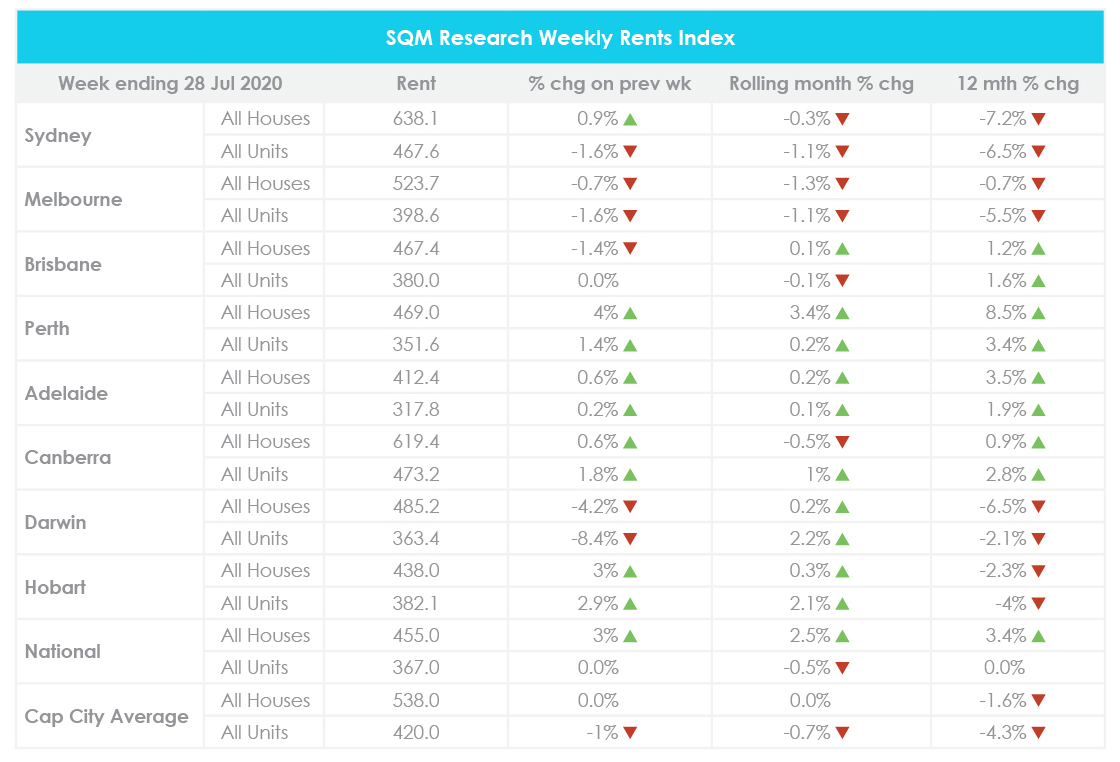Click Melbourne All Units rent 398.6
The height and width of the screenshot is (762, 1120).
[x=416, y=216]
